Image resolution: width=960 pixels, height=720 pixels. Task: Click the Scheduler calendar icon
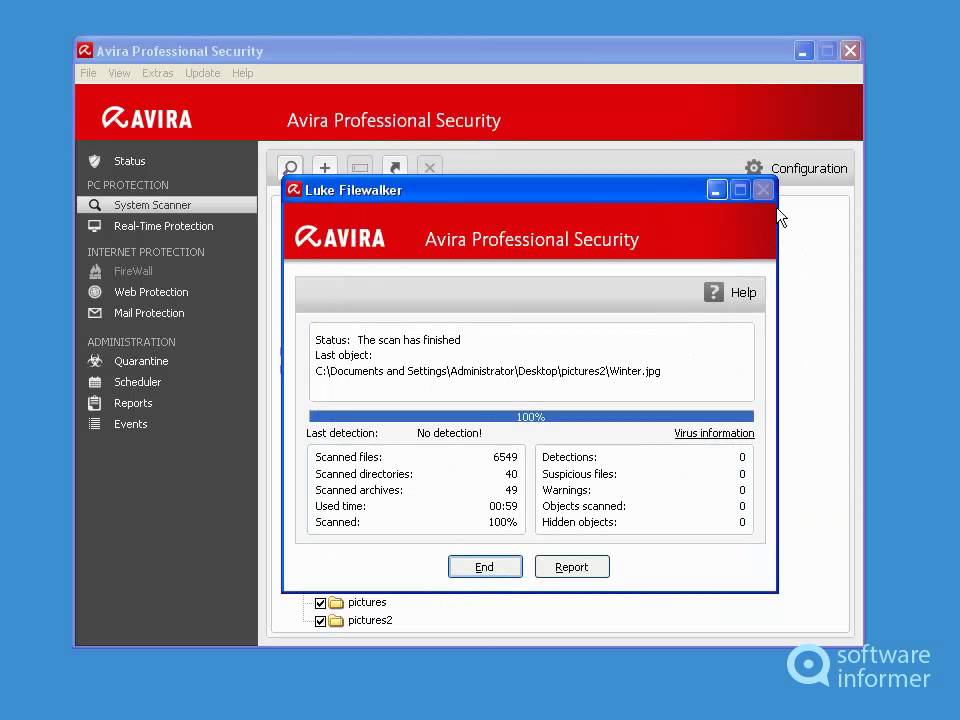pos(94,382)
